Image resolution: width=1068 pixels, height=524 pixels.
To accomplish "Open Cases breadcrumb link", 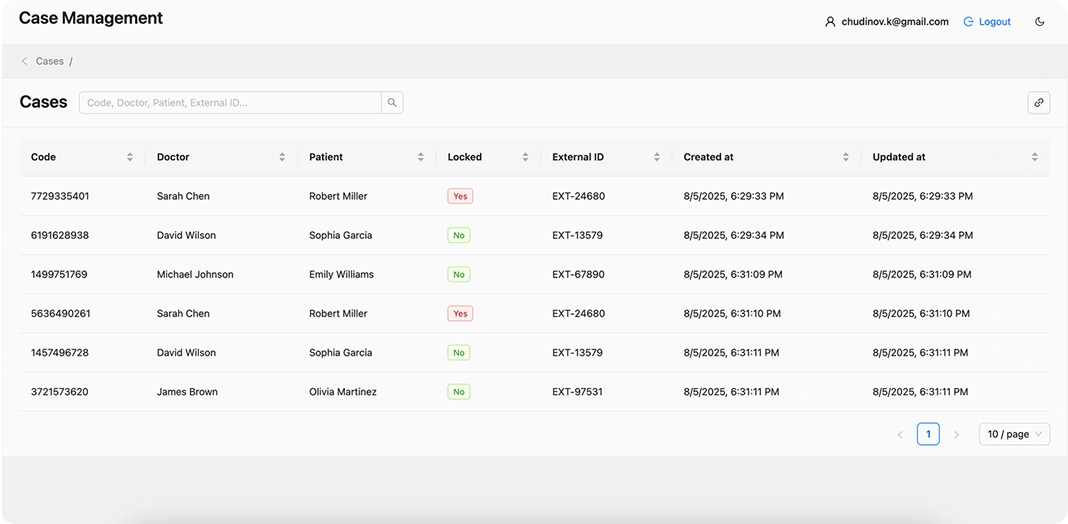I will point(49,61).
